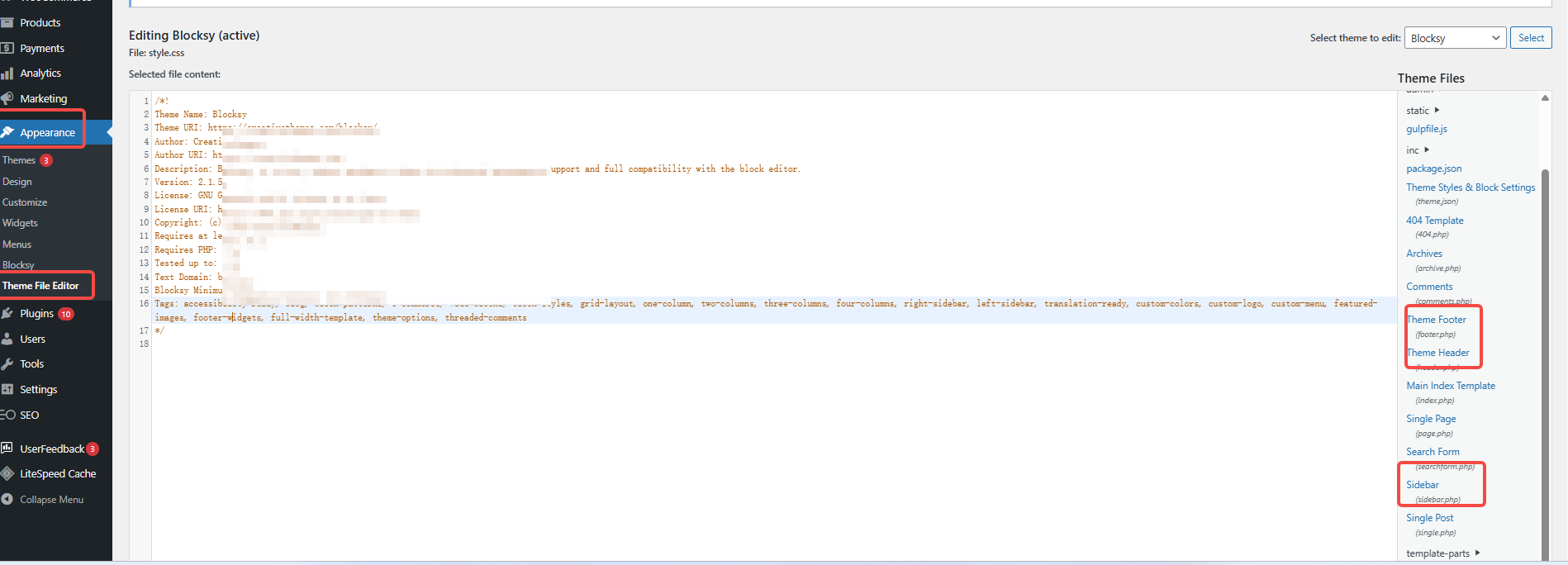1568x565 pixels.
Task: Open Single Page template file
Action: click(x=1431, y=419)
